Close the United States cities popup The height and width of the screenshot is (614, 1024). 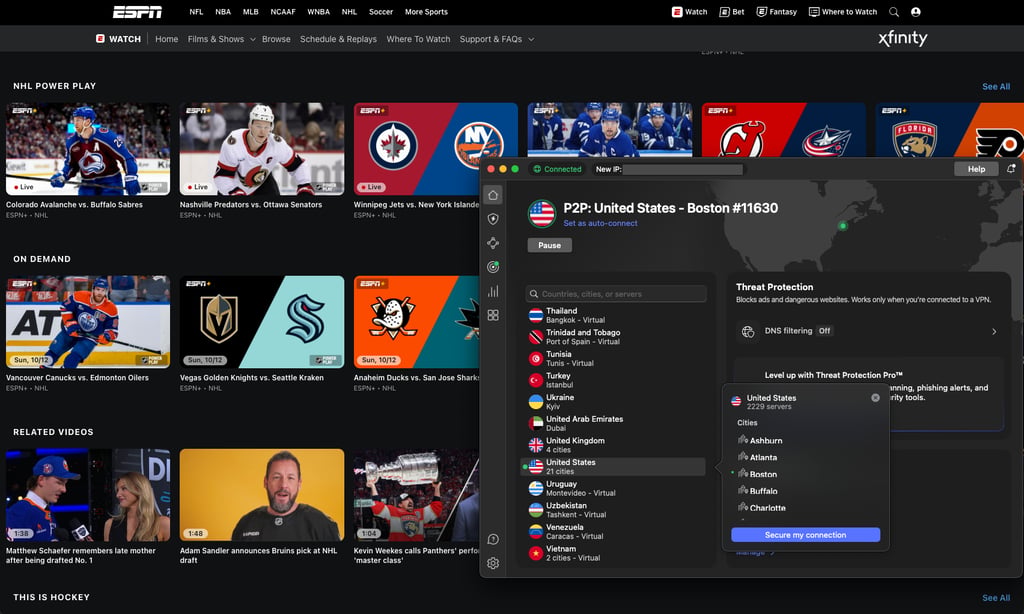pyautogui.click(x=875, y=398)
